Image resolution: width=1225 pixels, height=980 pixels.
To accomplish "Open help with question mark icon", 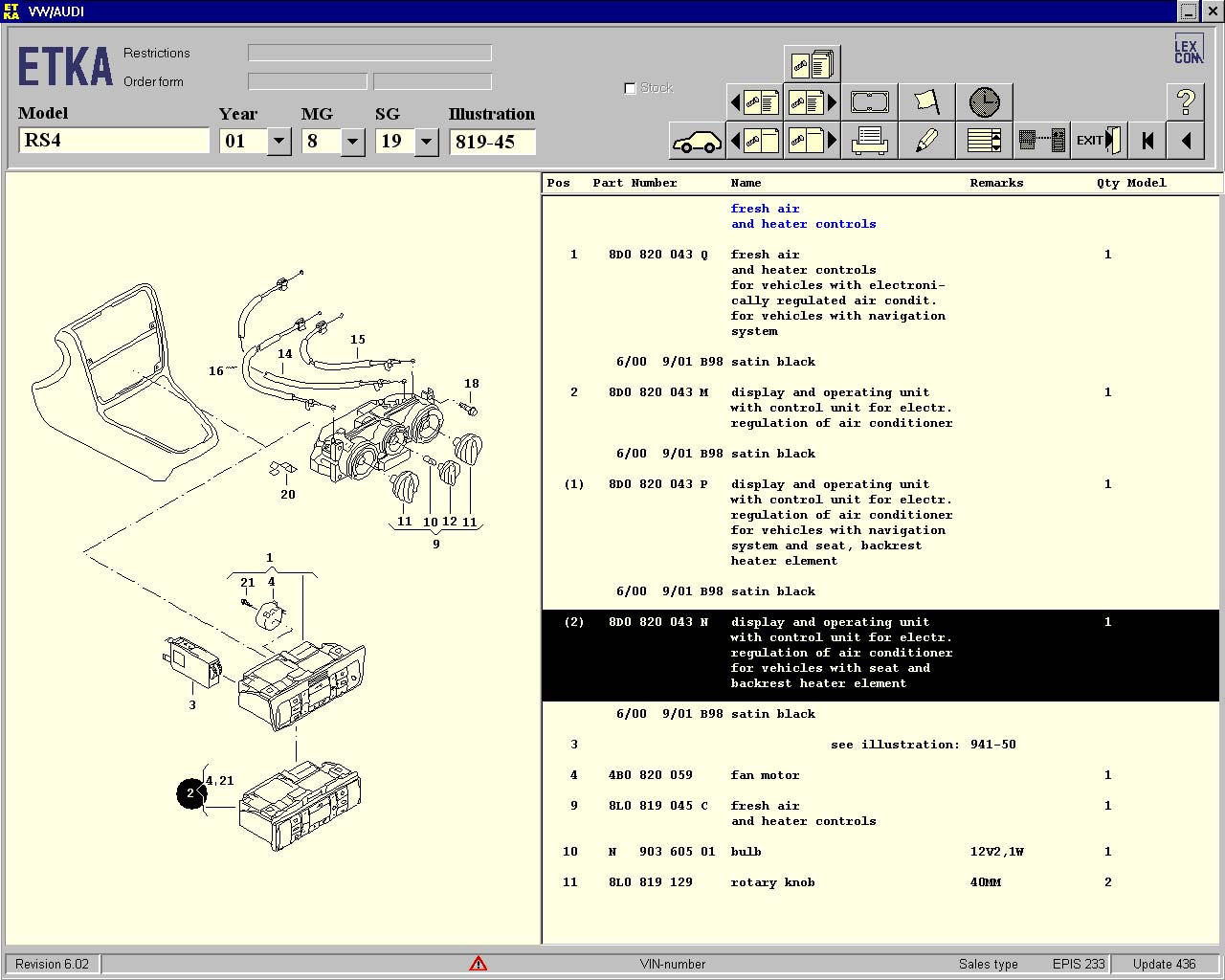I will click(x=1186, y=101).
